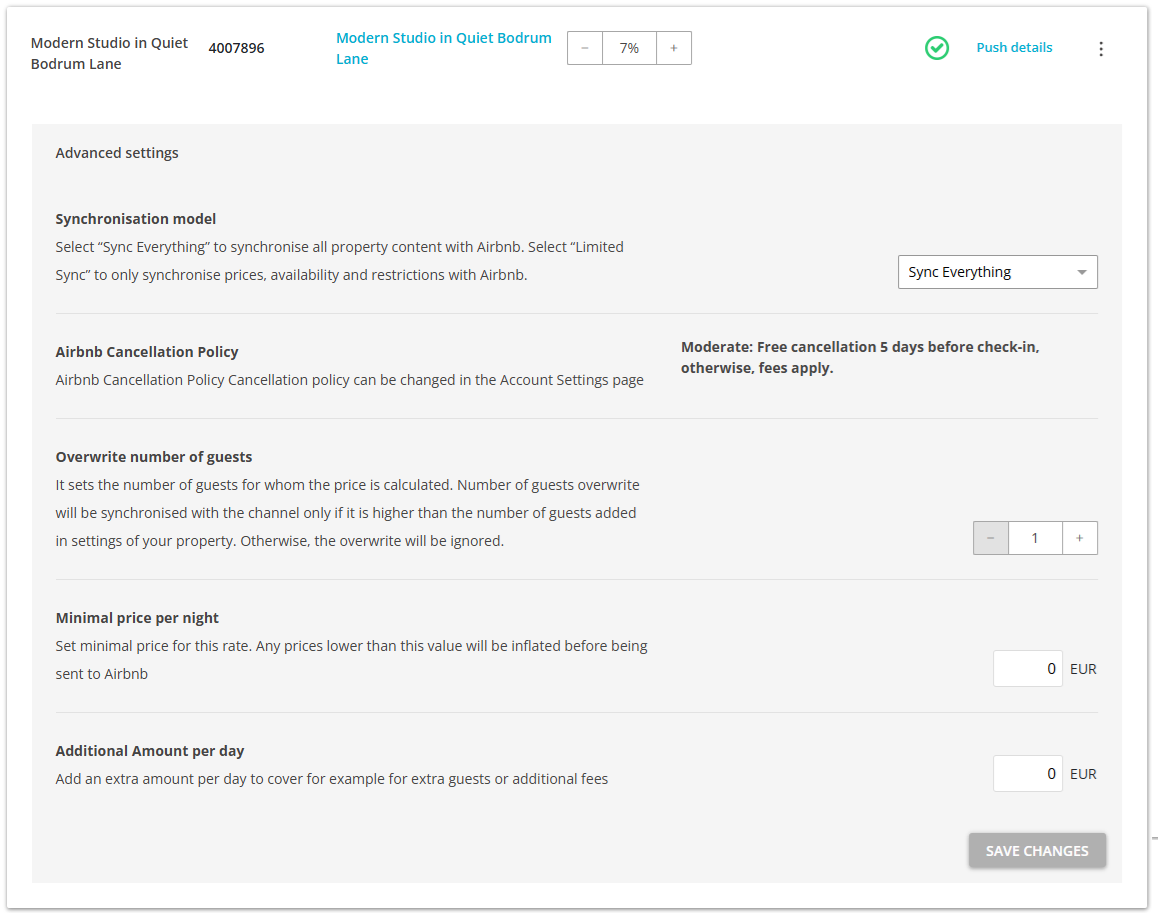Click the black property name on left
1158x918 pixels.
(109, 53)
